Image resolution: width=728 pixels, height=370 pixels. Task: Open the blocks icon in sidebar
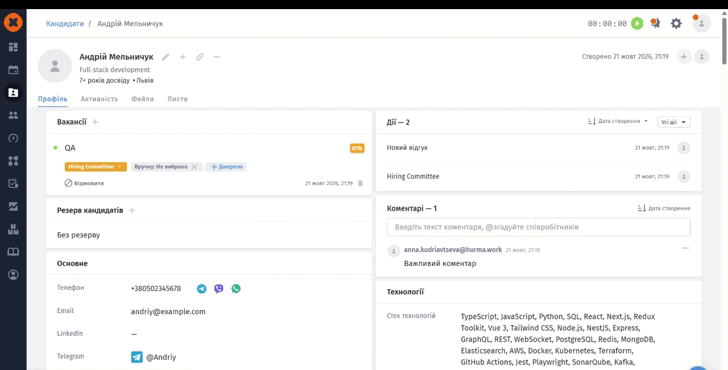[x=13, y=229]
